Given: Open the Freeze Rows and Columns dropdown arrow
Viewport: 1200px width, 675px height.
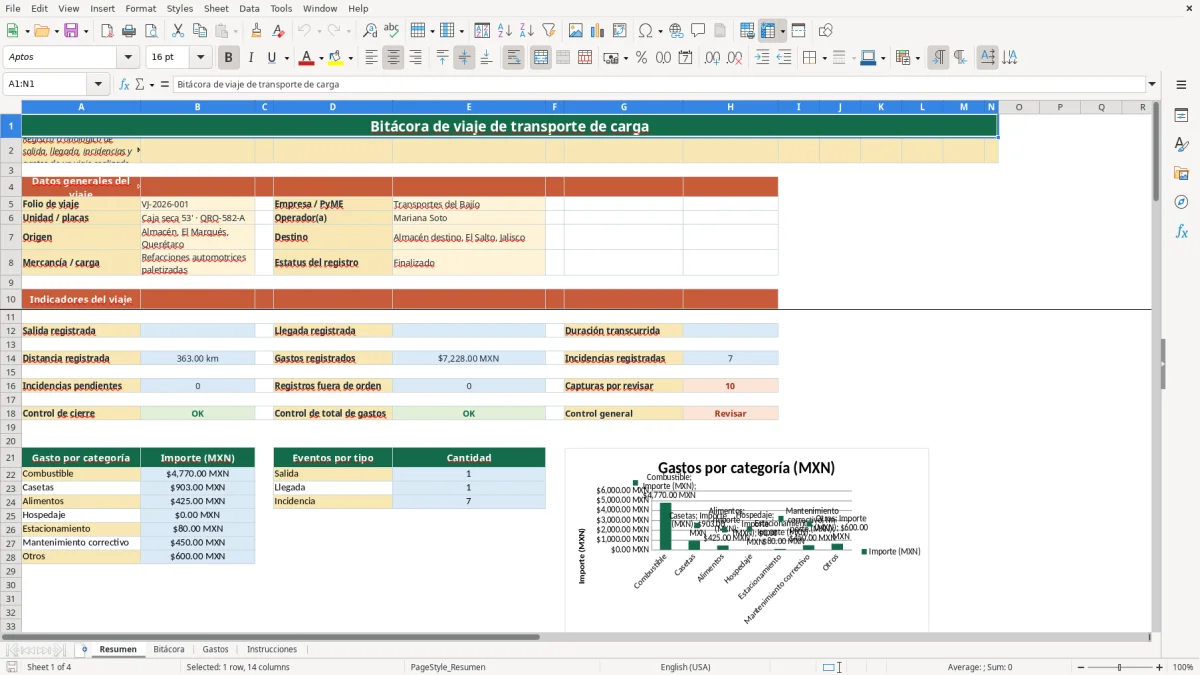Looking at the screenshot, I should [783, 31].
